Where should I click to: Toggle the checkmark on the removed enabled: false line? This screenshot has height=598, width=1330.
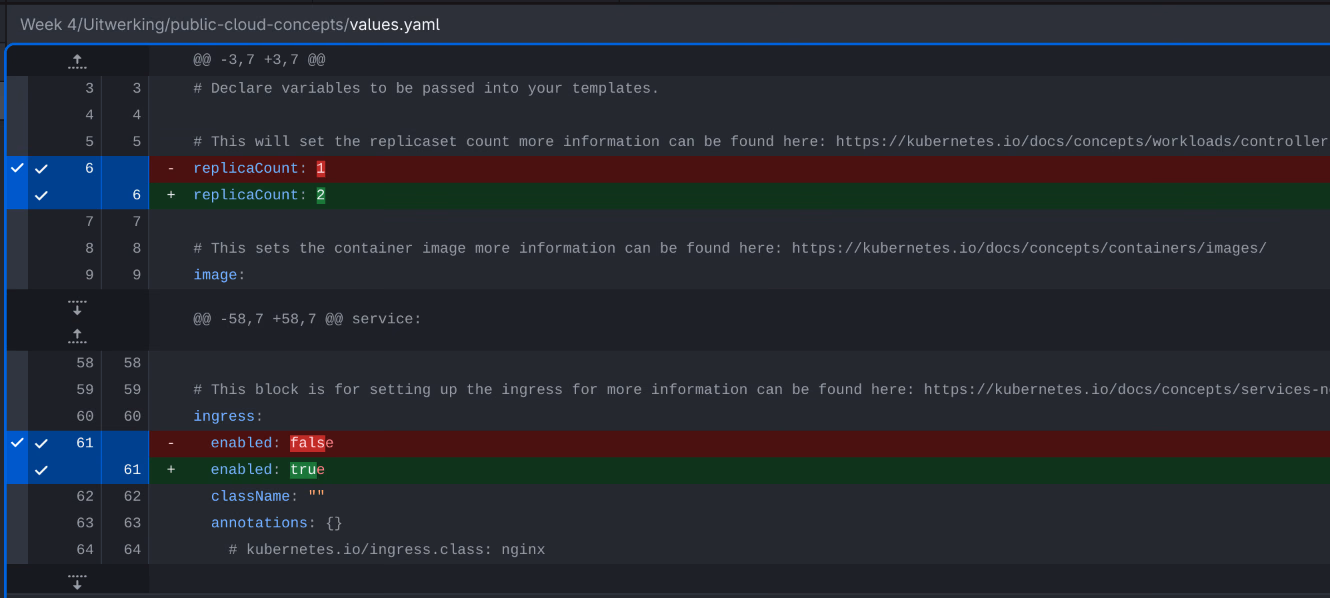tap(40, 442)
